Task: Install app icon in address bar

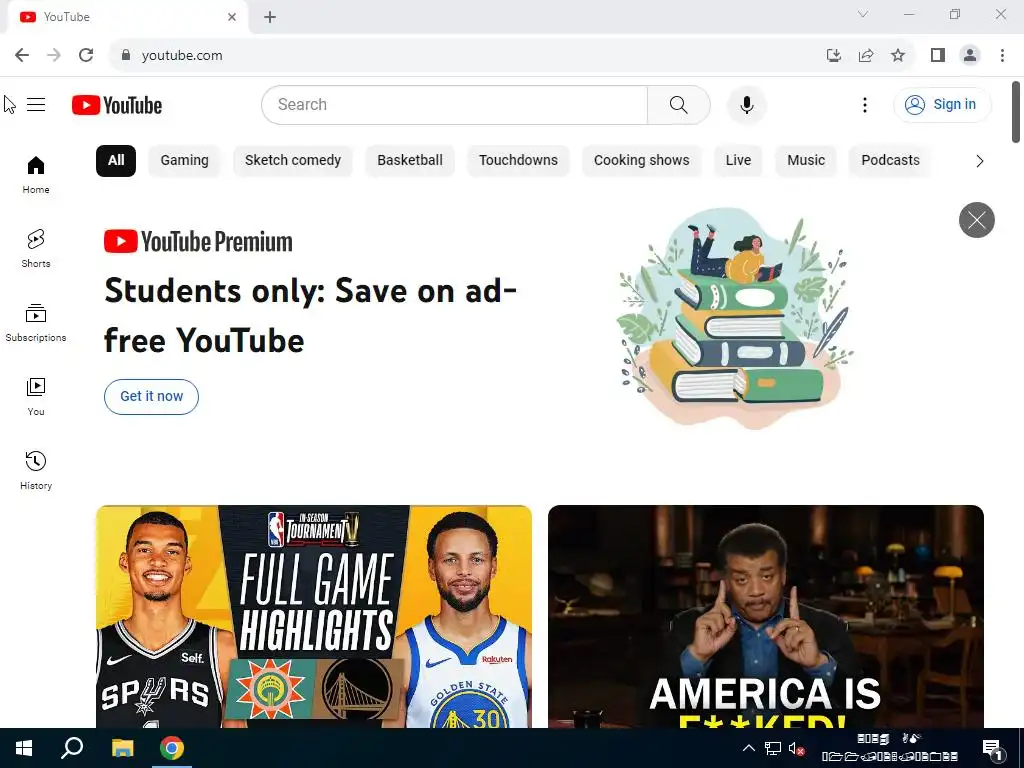Action: coord(833,55)
